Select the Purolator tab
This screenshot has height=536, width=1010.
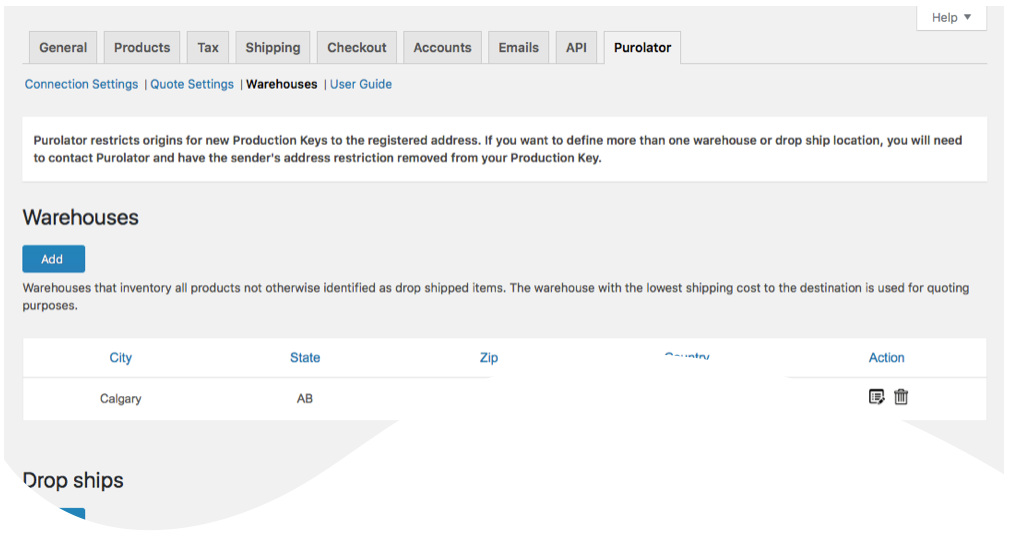(643, 47)
